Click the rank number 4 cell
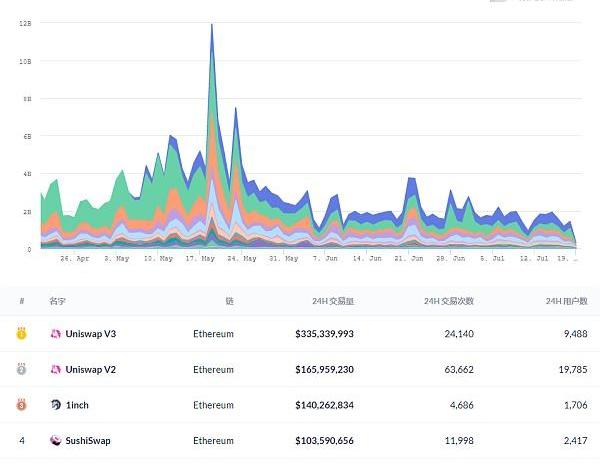 (22, 441)
